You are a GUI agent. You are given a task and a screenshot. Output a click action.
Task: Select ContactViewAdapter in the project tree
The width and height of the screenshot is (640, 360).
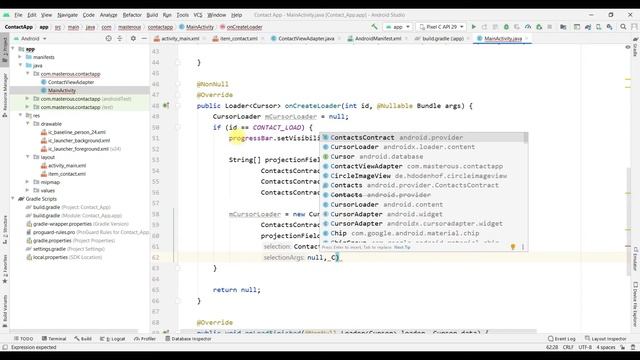[x=71, y=82]
